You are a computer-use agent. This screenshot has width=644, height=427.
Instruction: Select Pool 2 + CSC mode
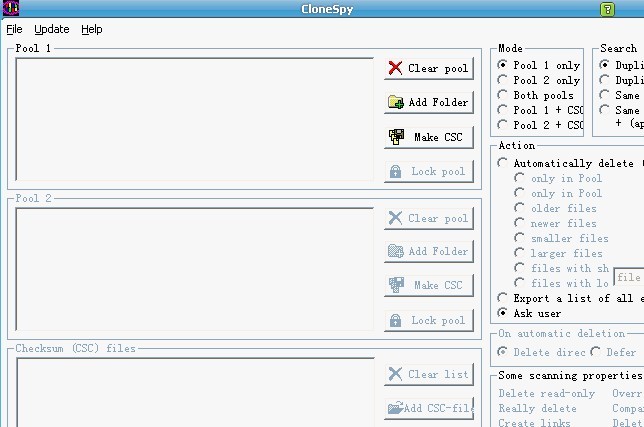[503, 125]
